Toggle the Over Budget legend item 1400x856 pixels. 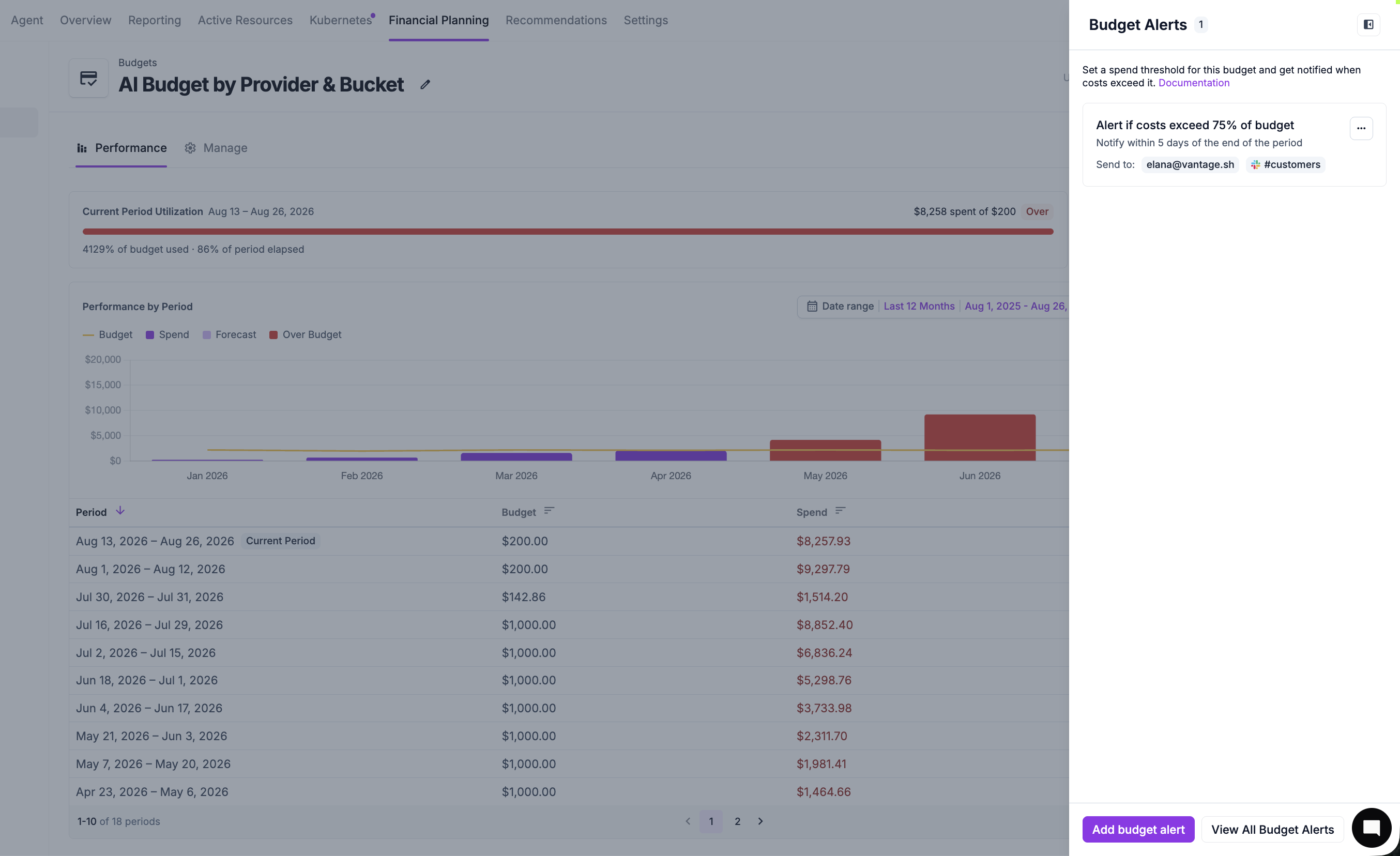click(305, 334)
